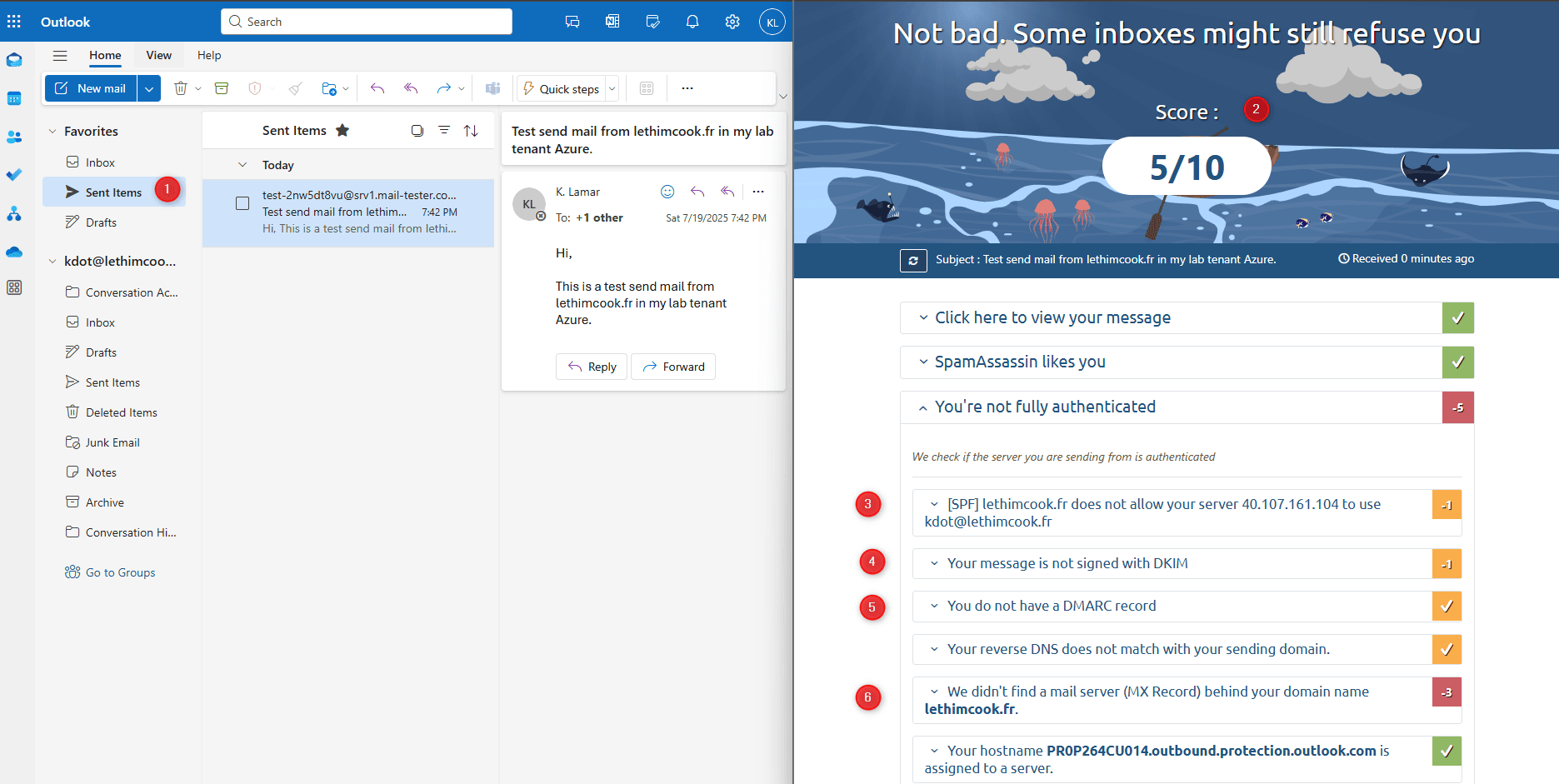
Task: Click the Delete trash icon in toolbar
Action: click(x=180, y=88)
